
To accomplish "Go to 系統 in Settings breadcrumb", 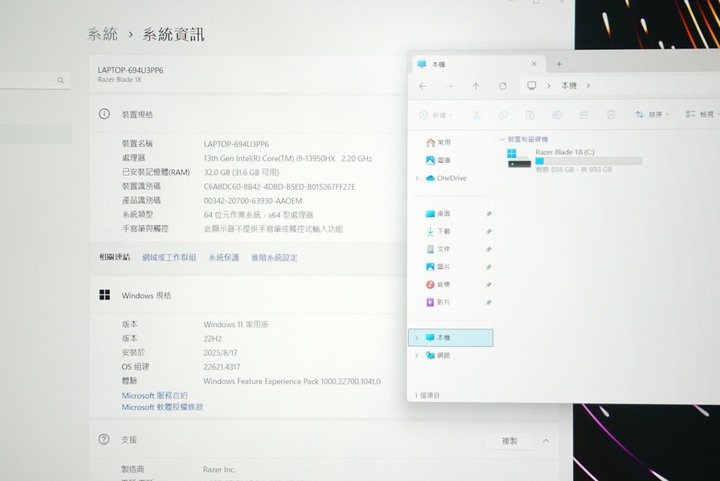I will click(x=103, y=34).
